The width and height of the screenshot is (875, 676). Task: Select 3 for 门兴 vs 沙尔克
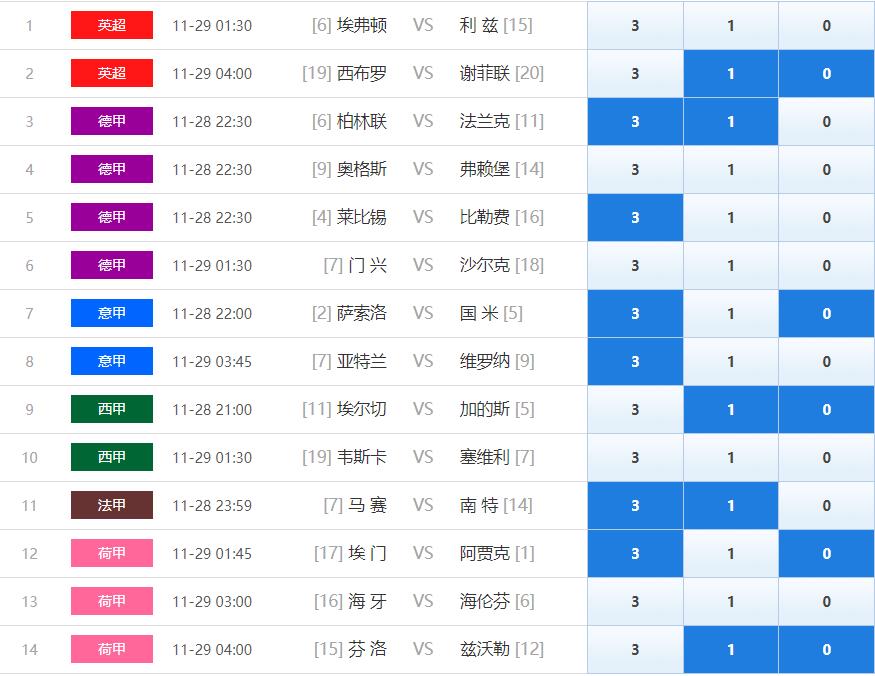click(635, 265)
